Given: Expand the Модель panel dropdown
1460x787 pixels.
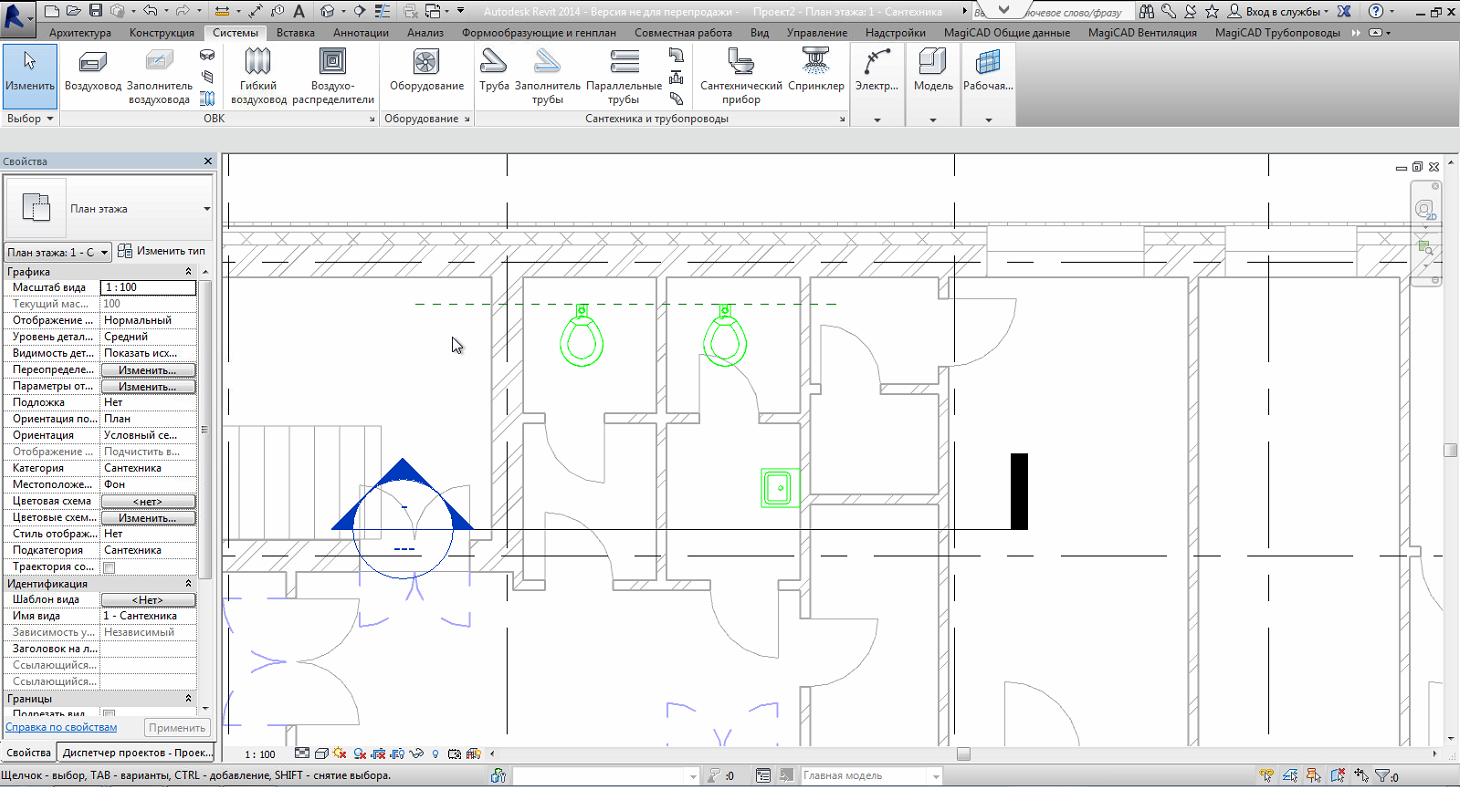Looking at the screenshot, I should tap(933, 120).
